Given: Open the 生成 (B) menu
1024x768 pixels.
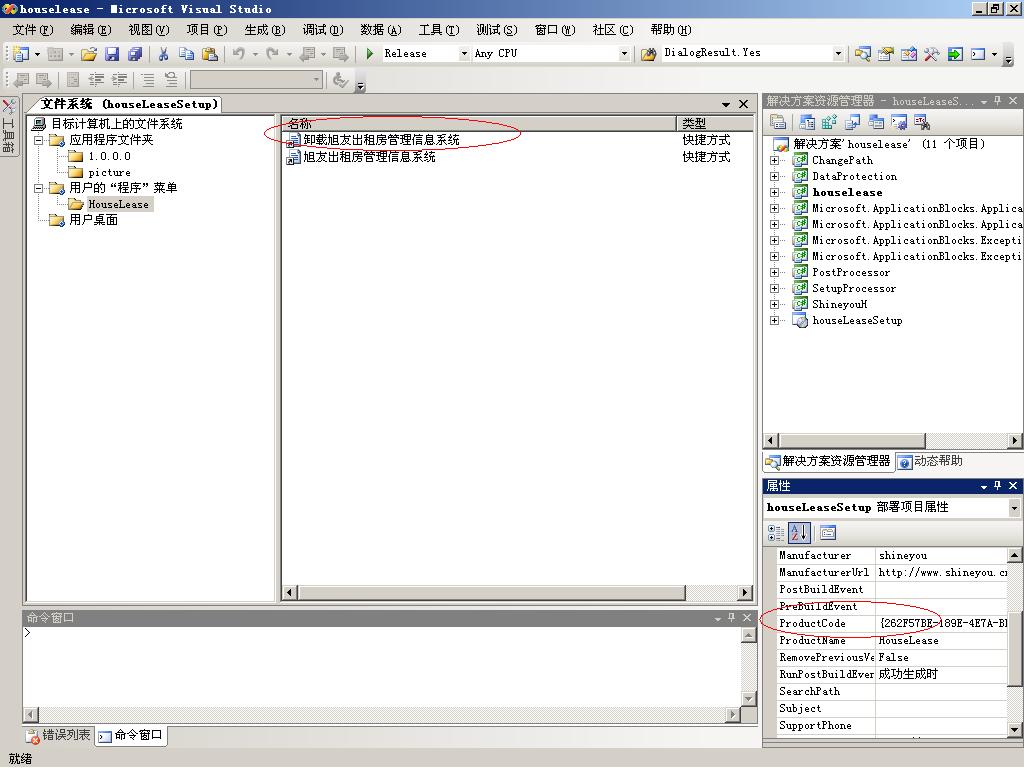Looking at the screenshot, I should pos(264,30).
